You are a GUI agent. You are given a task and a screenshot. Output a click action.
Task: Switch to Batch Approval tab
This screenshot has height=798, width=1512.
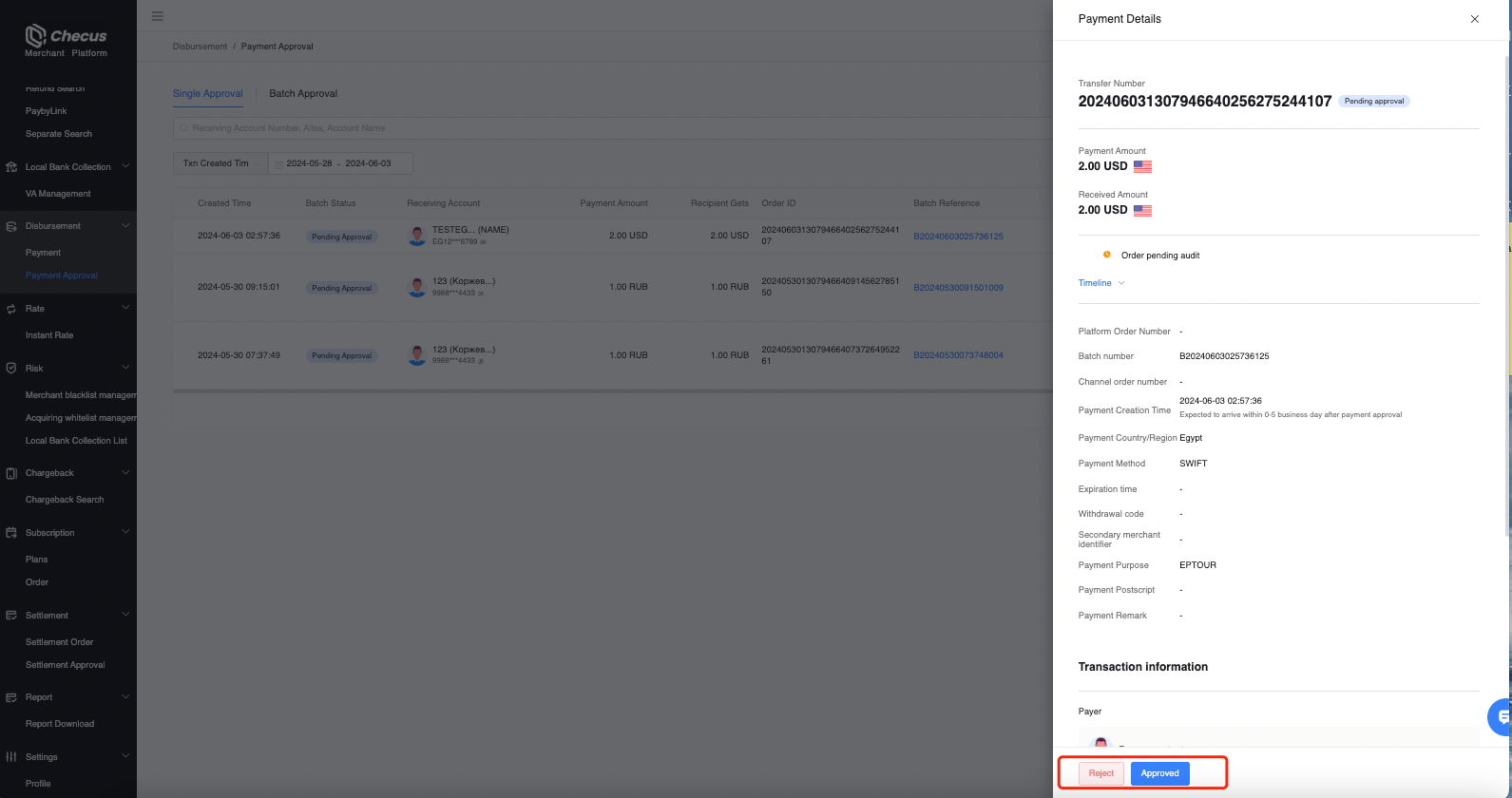coord(303,94)
